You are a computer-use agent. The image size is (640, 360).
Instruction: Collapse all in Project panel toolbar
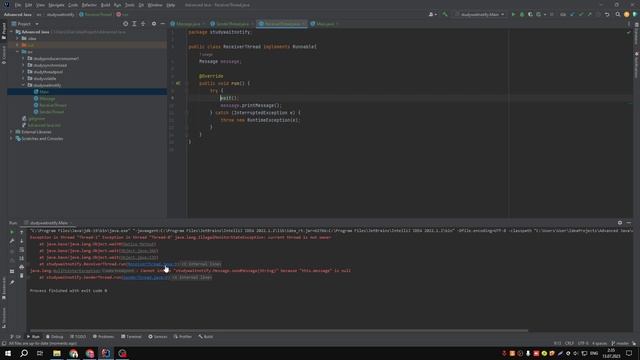(x=143, y=24)
